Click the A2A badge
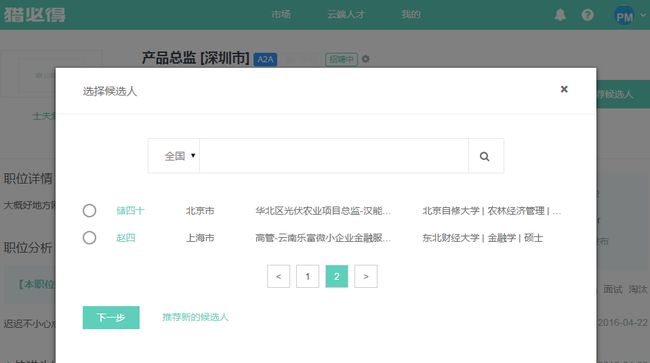 point(265,59)
